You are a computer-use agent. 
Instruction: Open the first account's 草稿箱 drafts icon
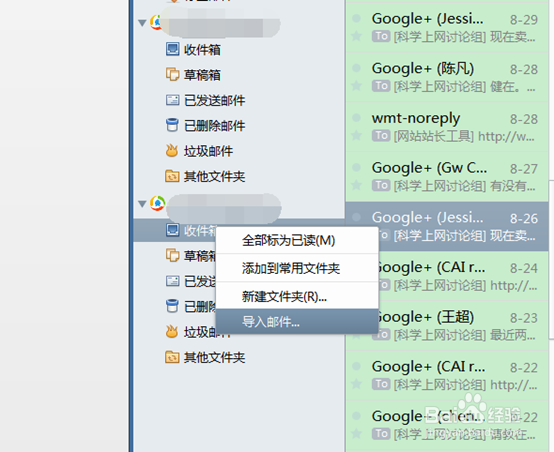coord(172,75)
